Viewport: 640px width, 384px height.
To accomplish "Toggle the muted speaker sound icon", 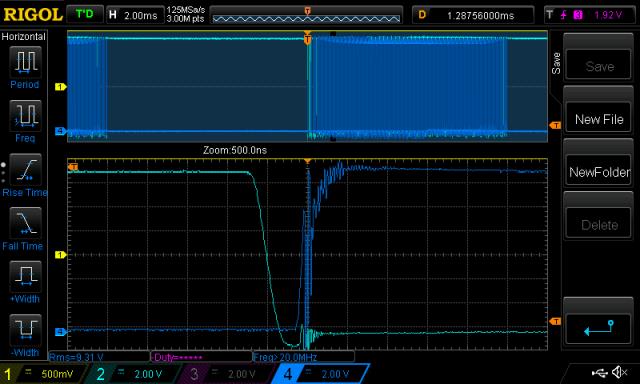I will pos(619,372).
